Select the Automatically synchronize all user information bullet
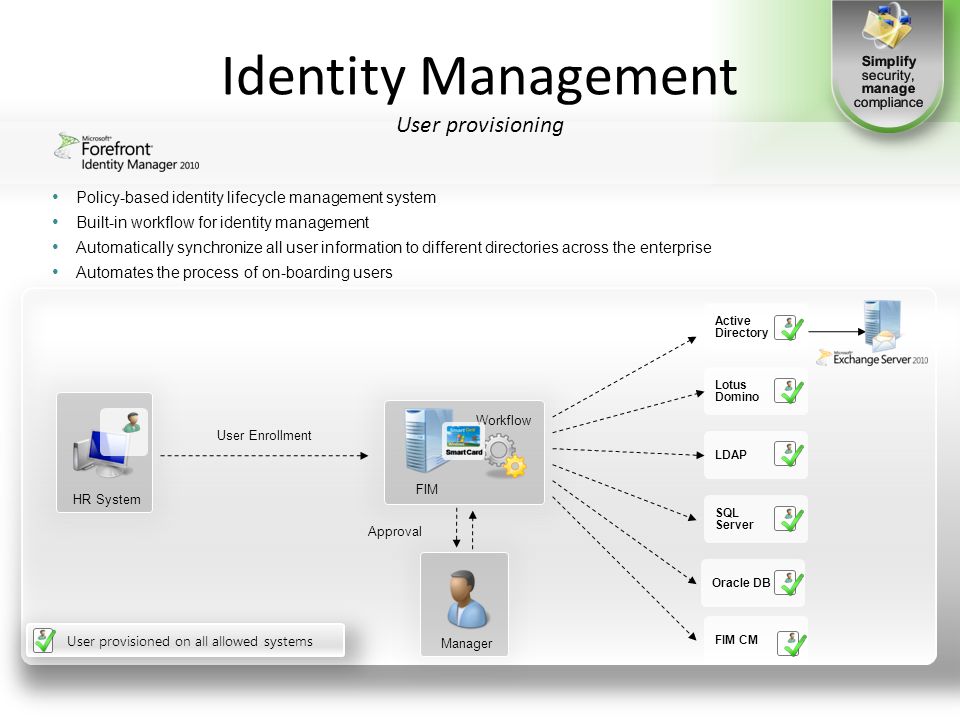 (x=393, y=247)
